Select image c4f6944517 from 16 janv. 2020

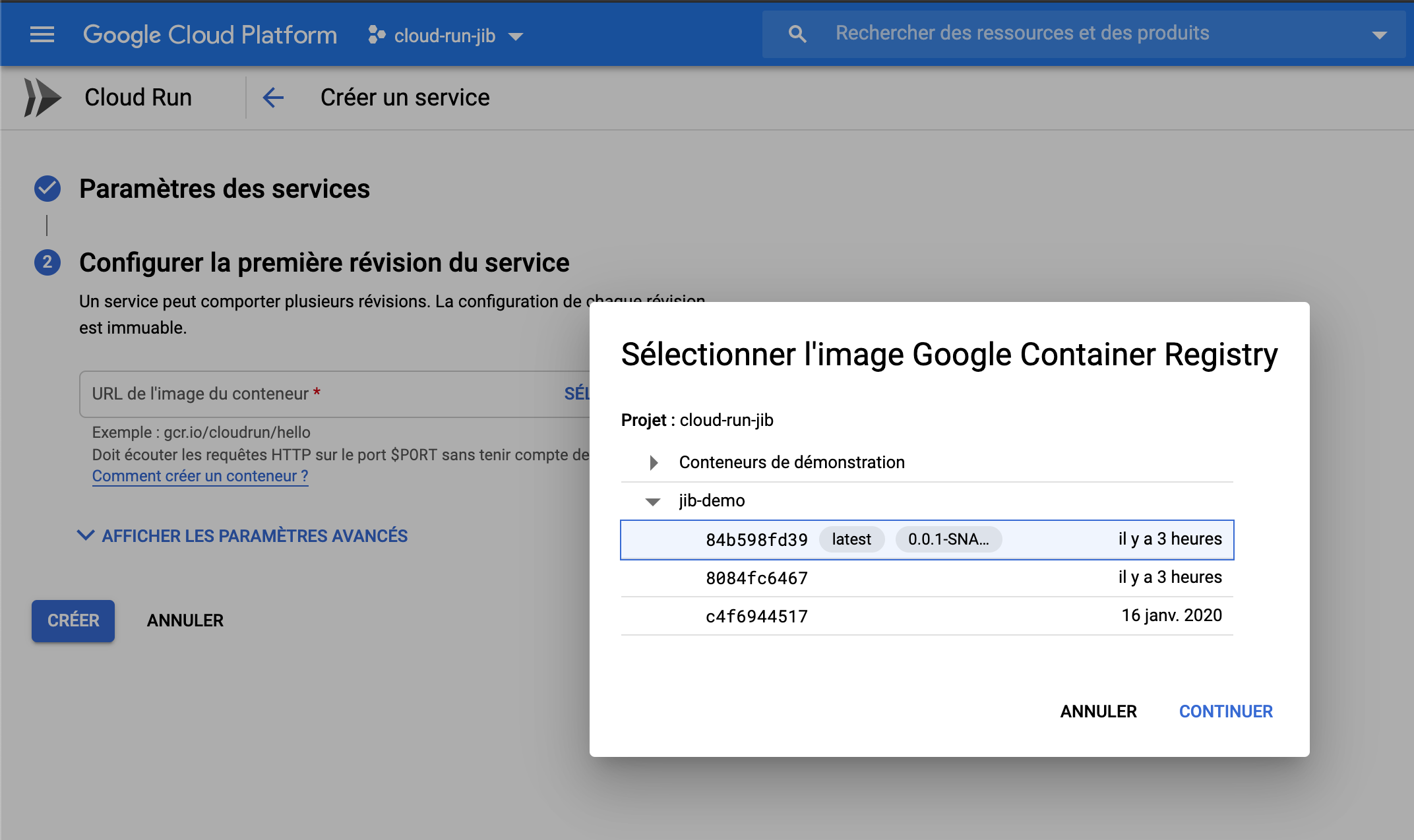click(x=756, y=616)
